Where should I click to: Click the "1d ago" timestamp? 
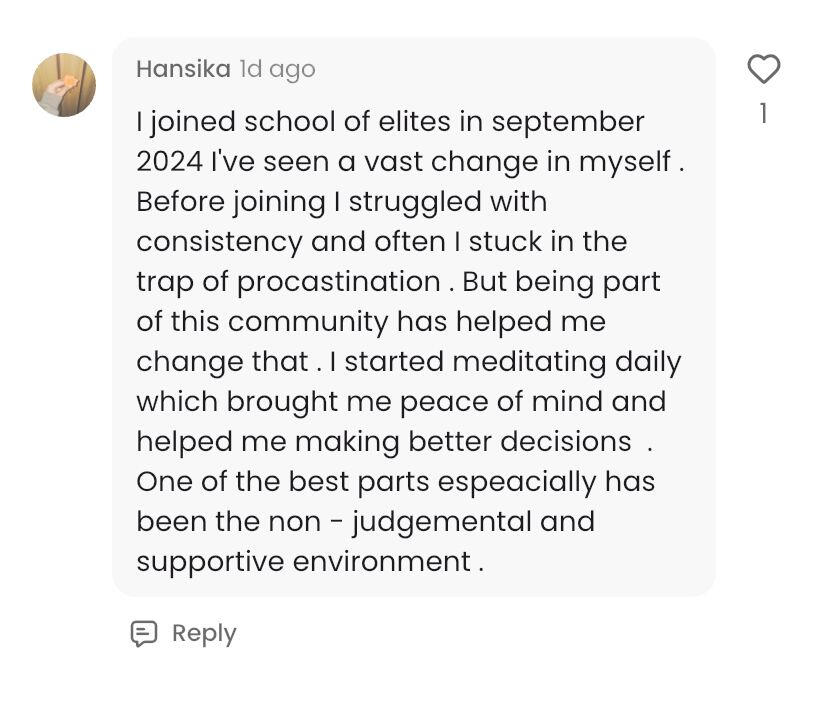[277, 69]
